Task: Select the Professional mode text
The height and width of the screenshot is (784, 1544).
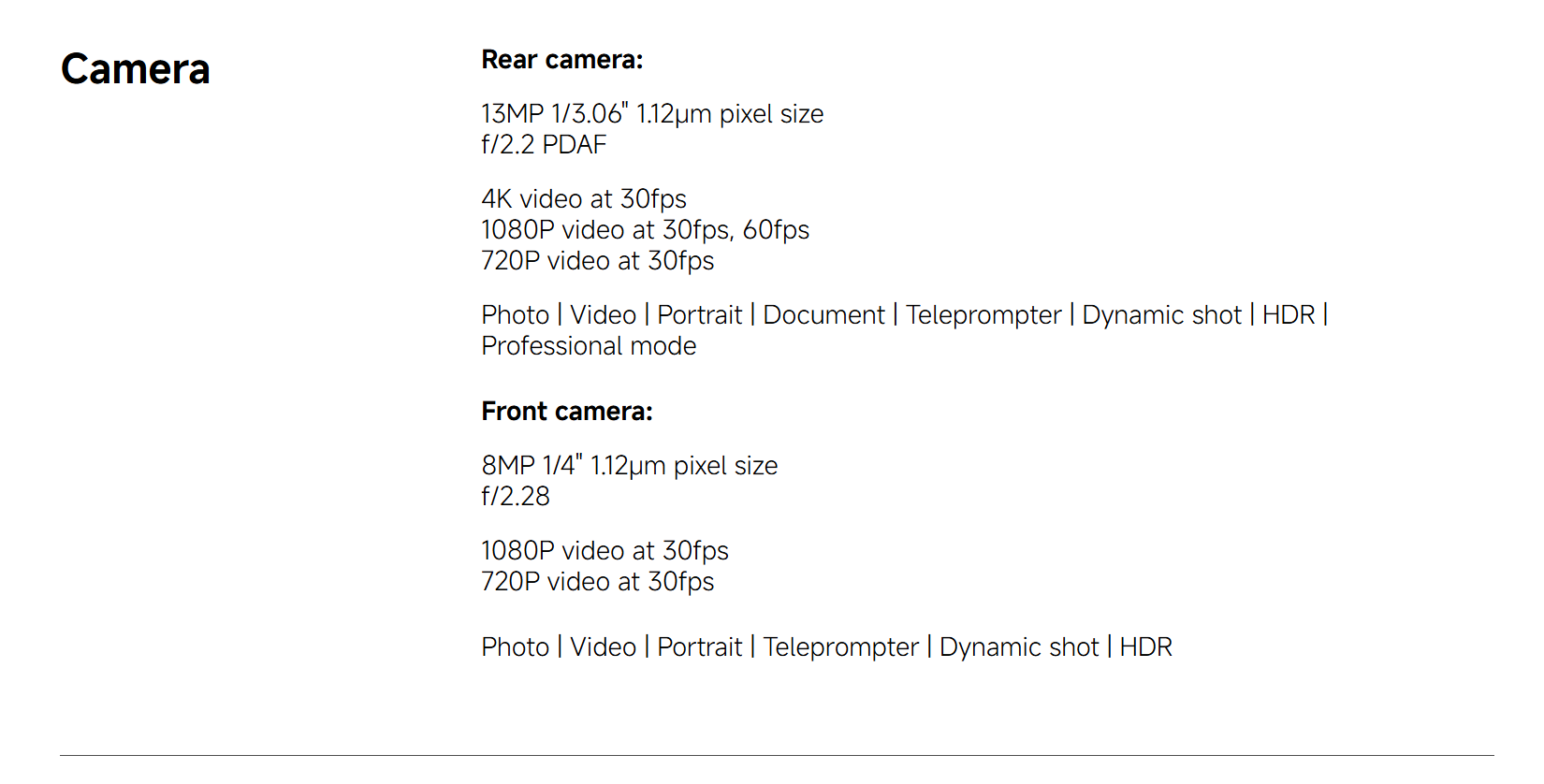Action: coord(589,346)
